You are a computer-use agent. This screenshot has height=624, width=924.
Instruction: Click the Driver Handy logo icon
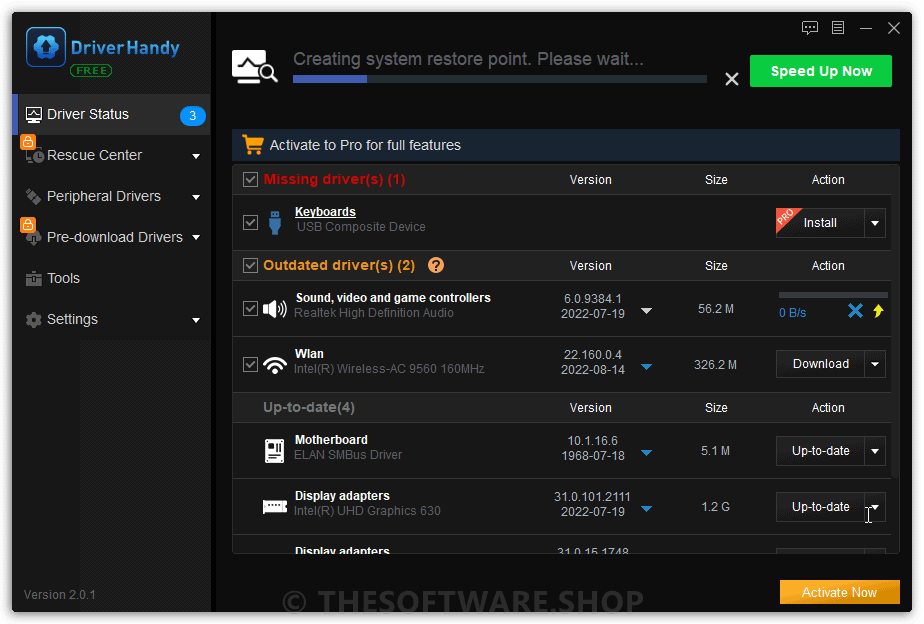tap(45, 47)
